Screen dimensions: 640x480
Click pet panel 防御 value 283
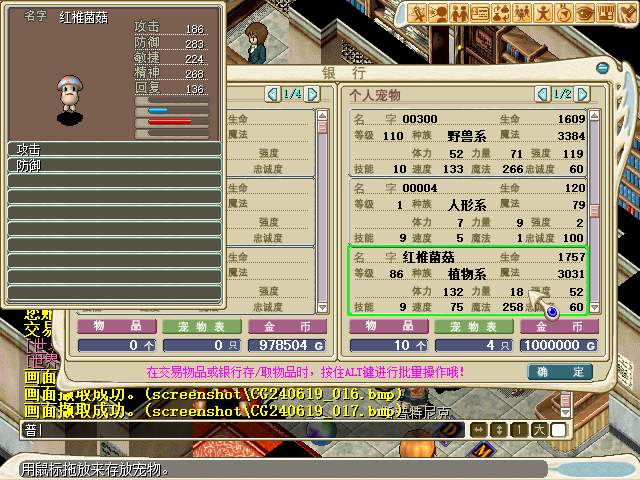coord(194,44)
